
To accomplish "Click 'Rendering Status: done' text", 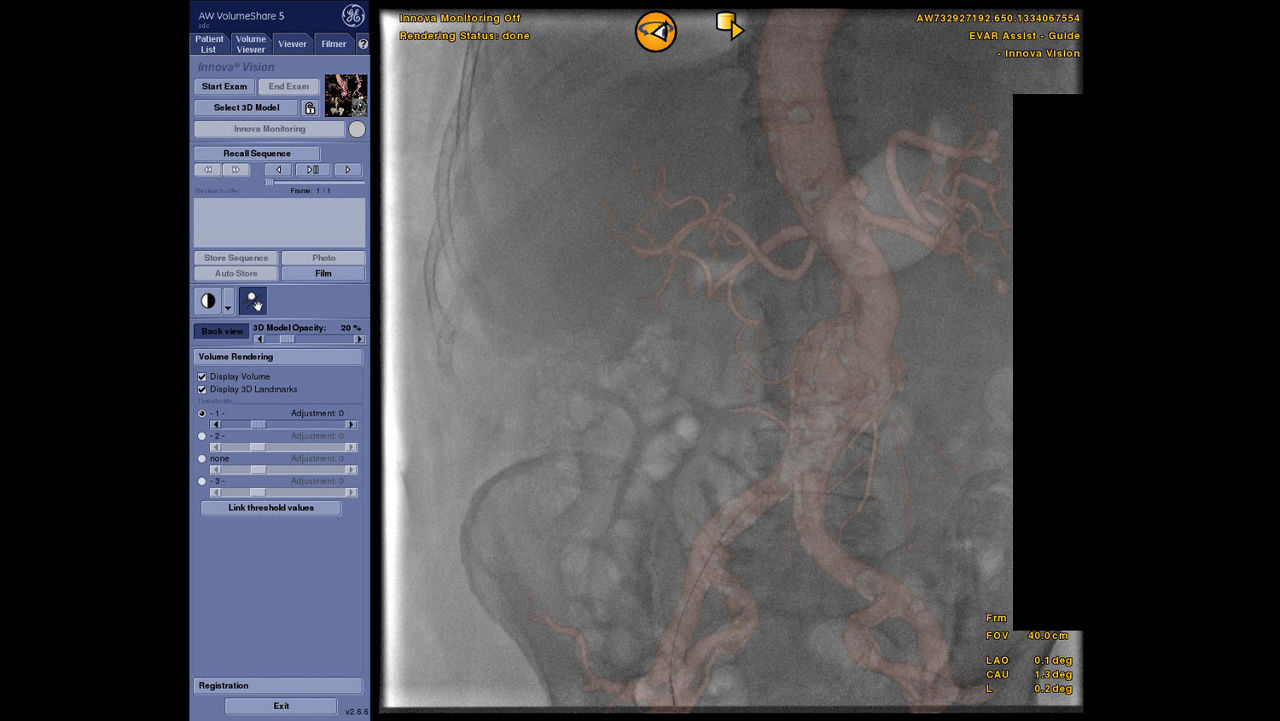I will tap(465, 36).
